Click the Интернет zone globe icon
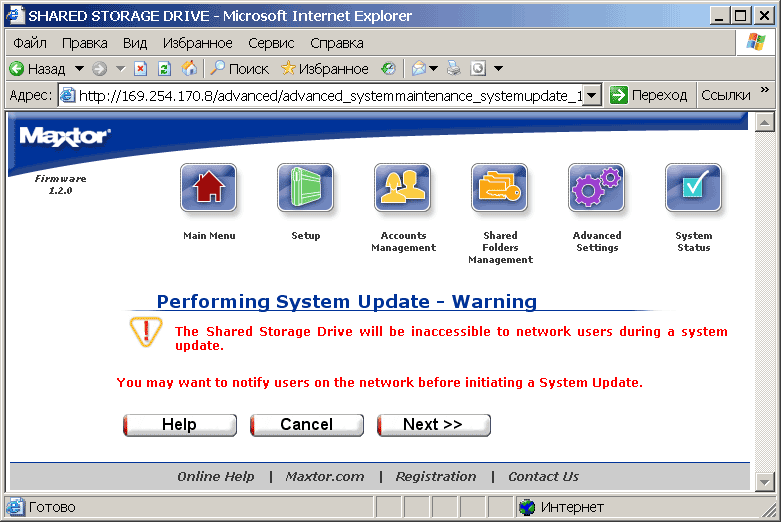 point(526,507)
